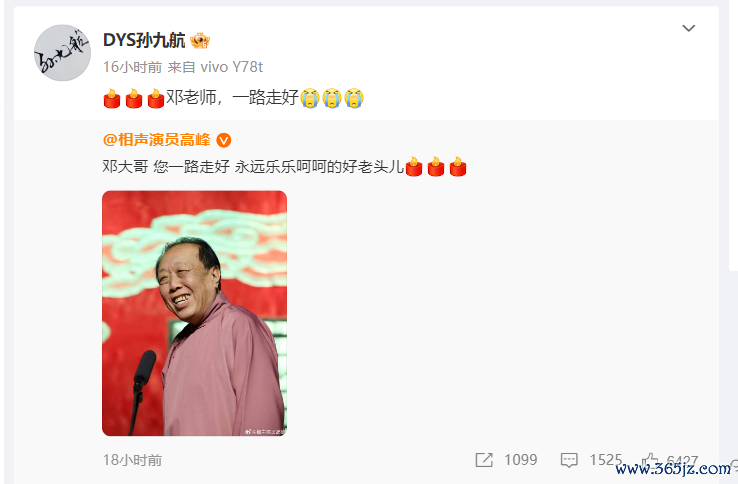
Task: Click the last candle emoji after 好老头儿
Action: point(457,166)
